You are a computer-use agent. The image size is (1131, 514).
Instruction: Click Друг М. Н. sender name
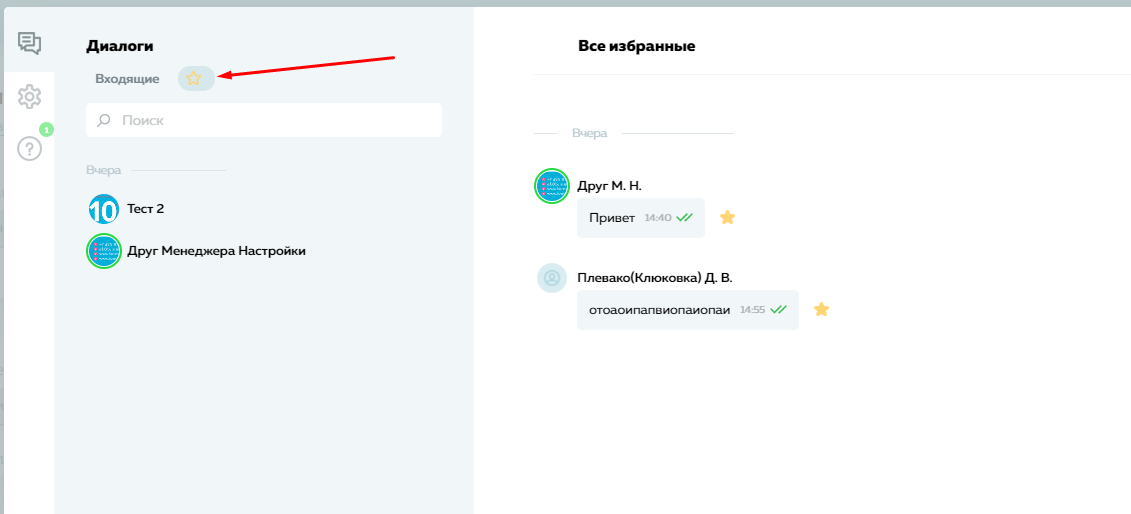pyautogui.click(x=609, y=186)
